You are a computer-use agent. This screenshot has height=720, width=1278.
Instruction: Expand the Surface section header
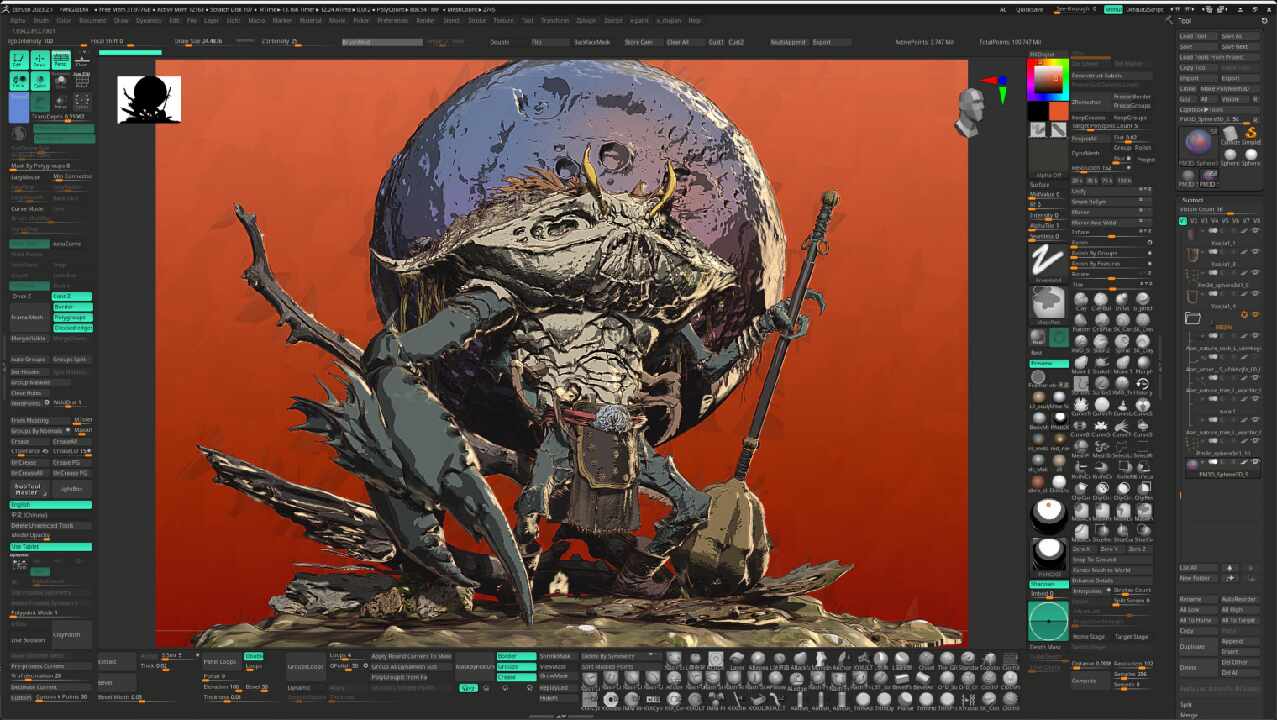tap(1040, 185)
